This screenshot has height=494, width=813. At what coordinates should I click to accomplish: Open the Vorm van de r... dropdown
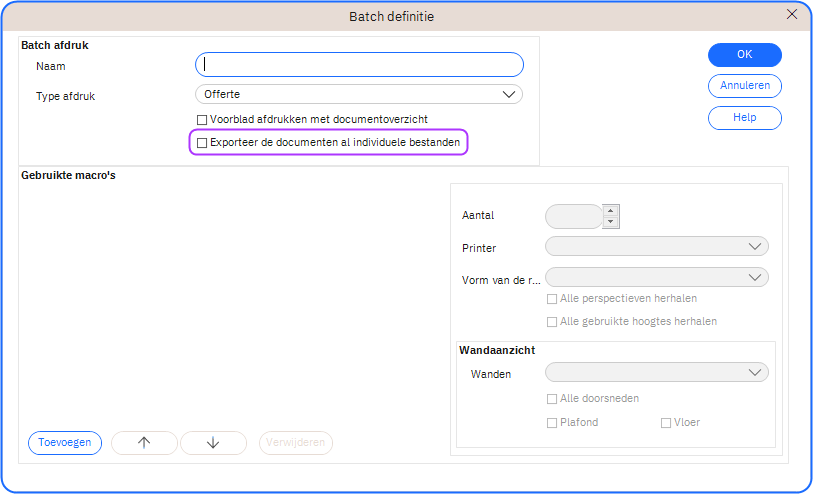coord(656,277)
